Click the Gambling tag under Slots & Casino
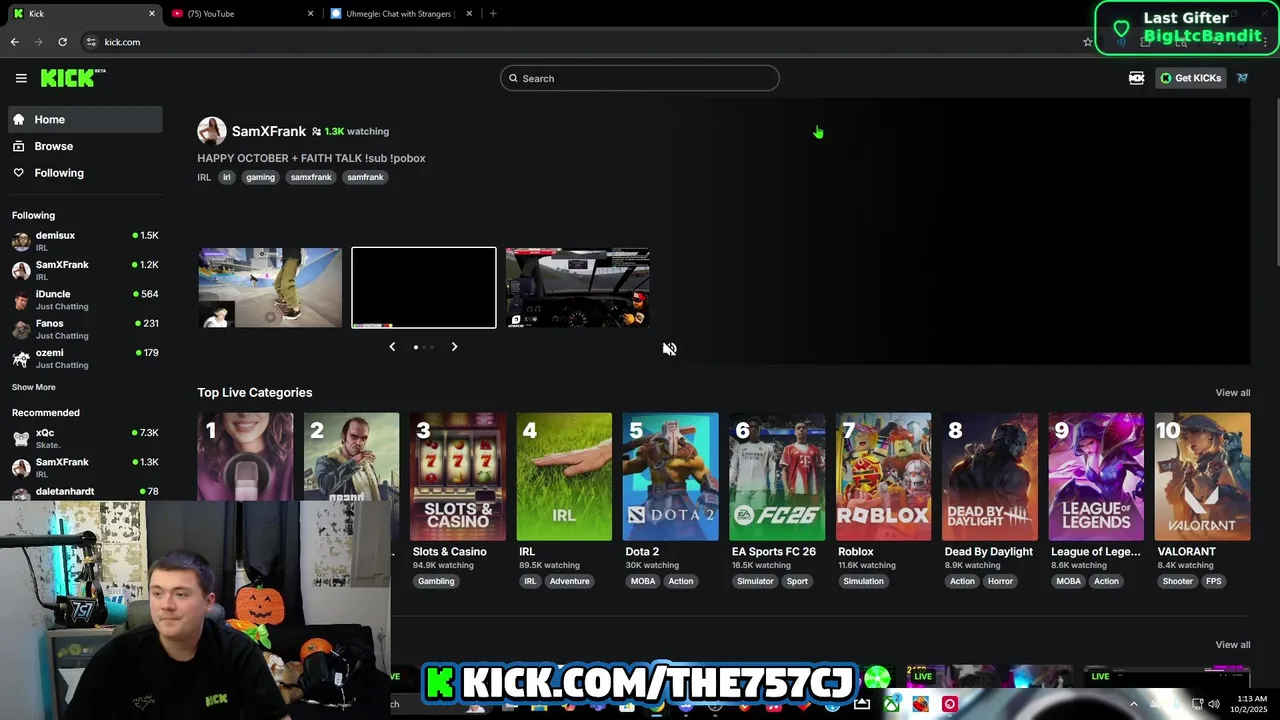The image size is (1280, 720). (436, 581)
